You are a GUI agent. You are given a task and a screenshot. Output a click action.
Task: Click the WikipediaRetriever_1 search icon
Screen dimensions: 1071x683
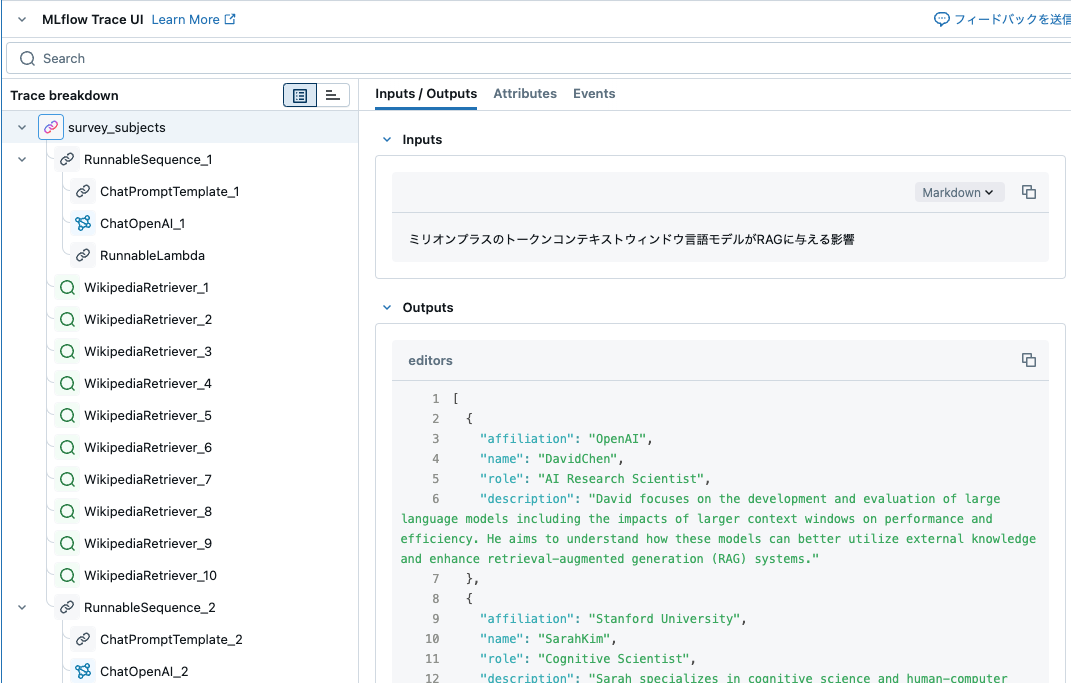[x=67, y=288]
